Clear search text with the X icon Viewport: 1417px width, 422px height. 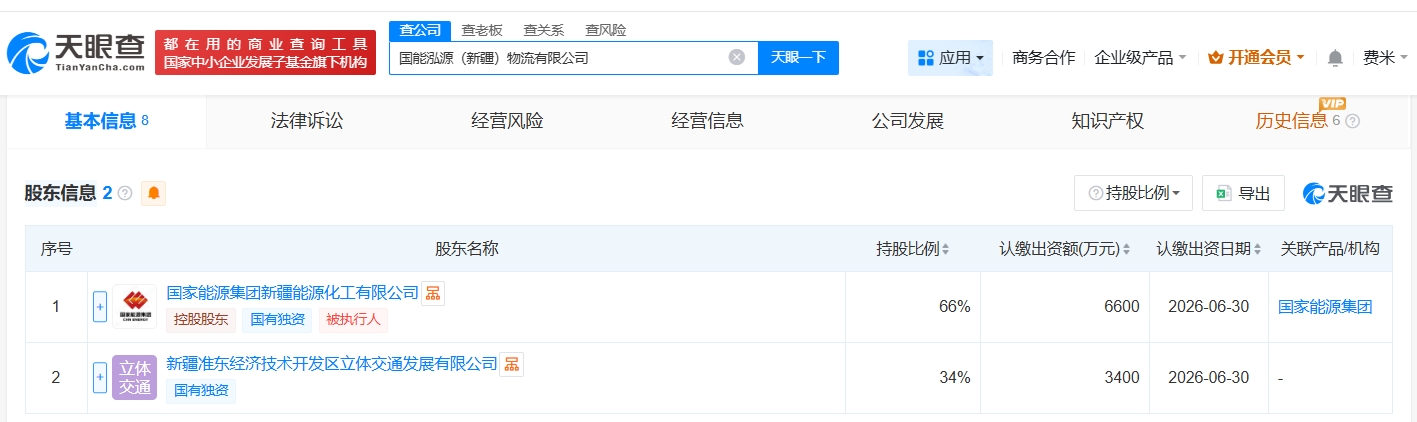pyautogui.click(x=737, y=57)
